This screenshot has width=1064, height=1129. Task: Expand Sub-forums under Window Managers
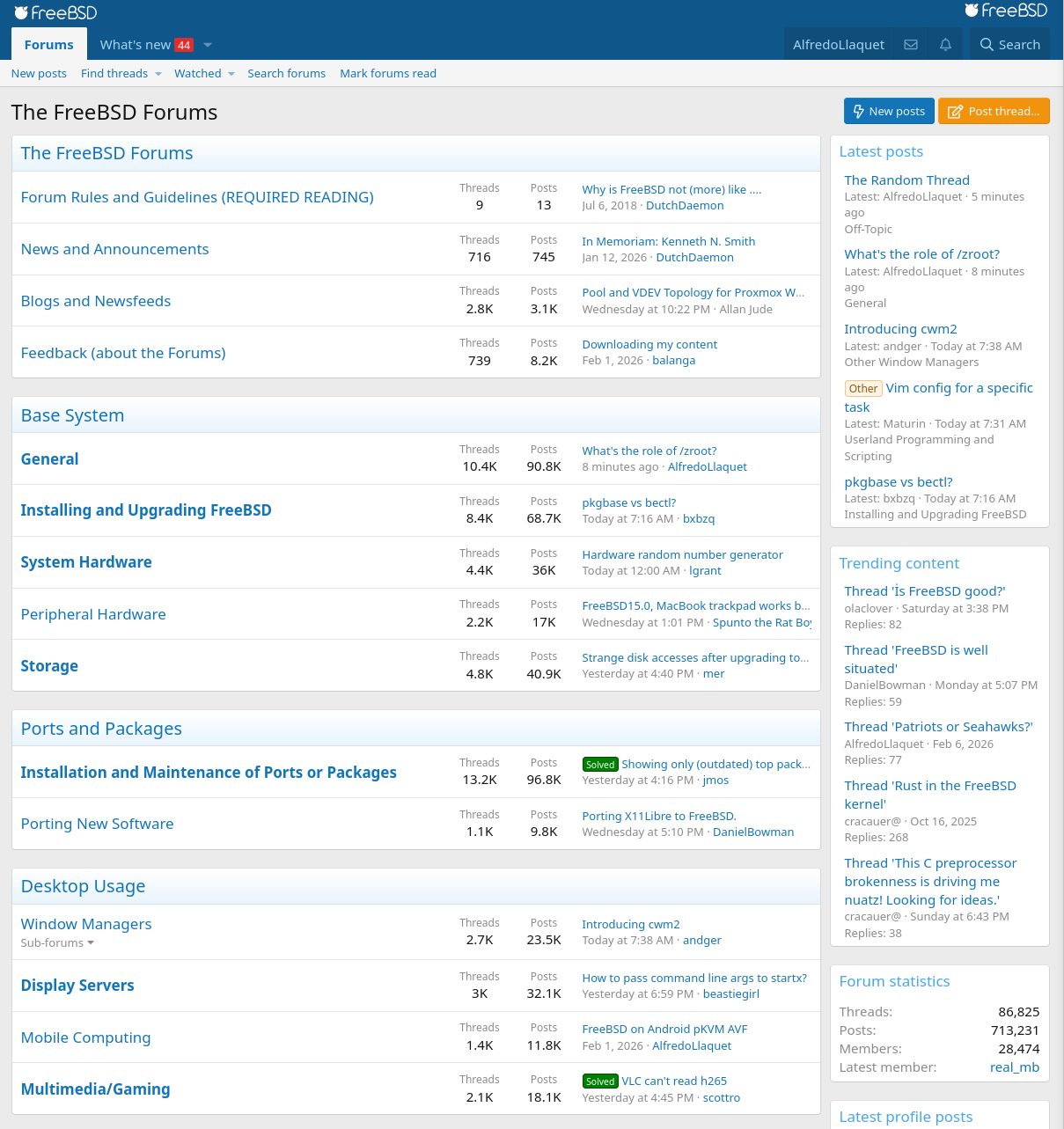coord(57,942)
